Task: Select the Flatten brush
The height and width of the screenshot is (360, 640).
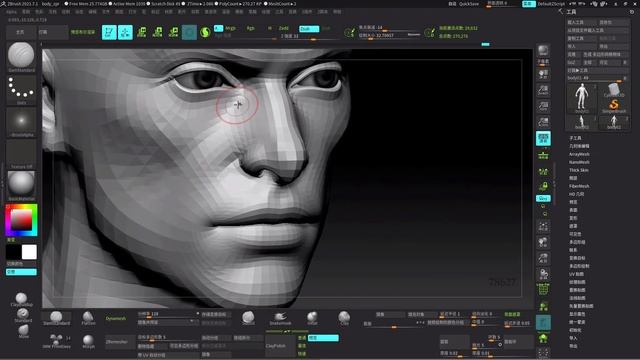Action: (x=88, y=318)
